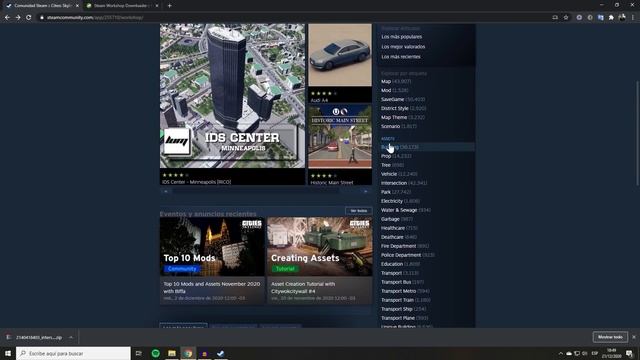640x360 pixels.
Task: Close the Comunidad Steam tab
Action: click(77, 6)
